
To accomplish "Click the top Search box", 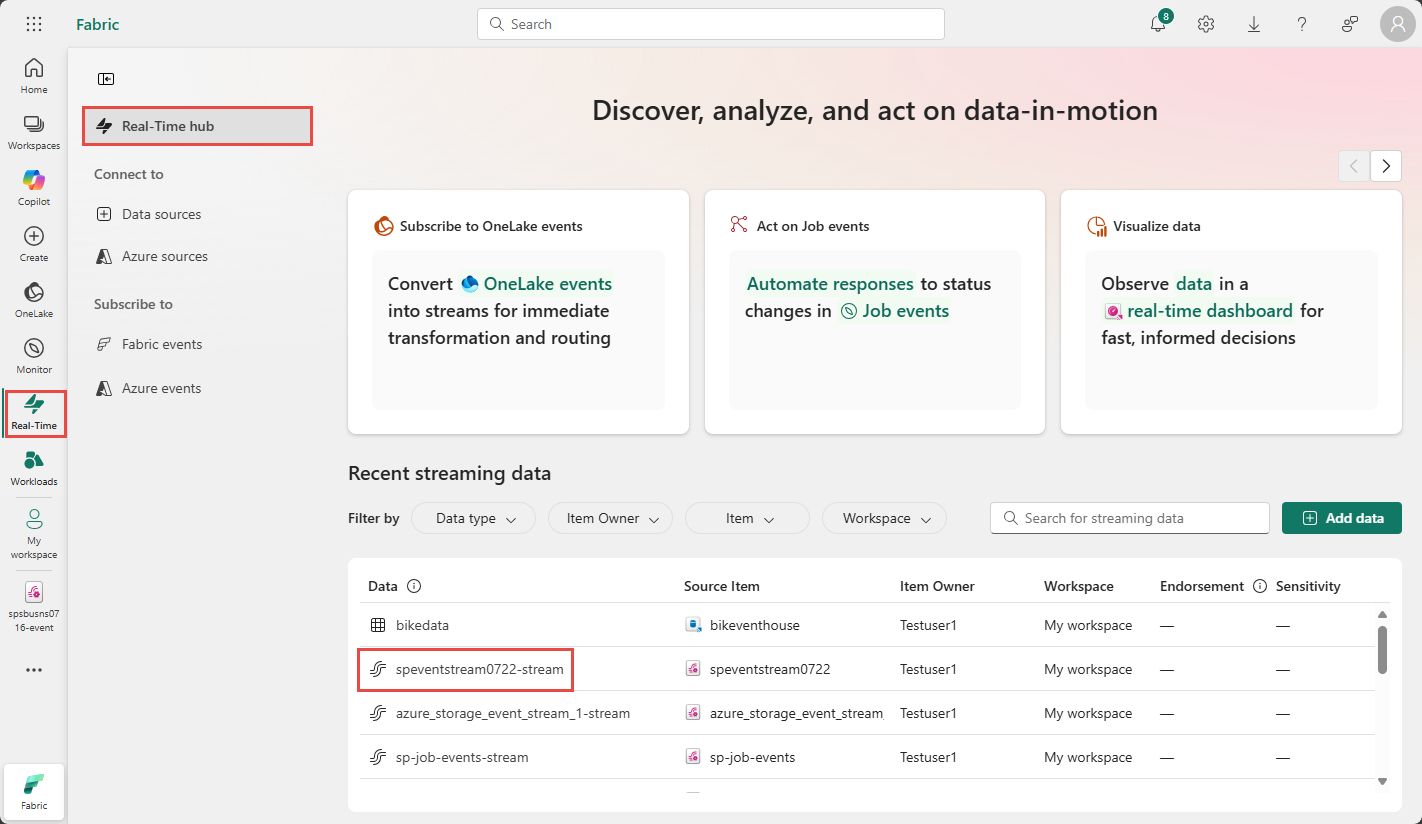I will [711, 24].
